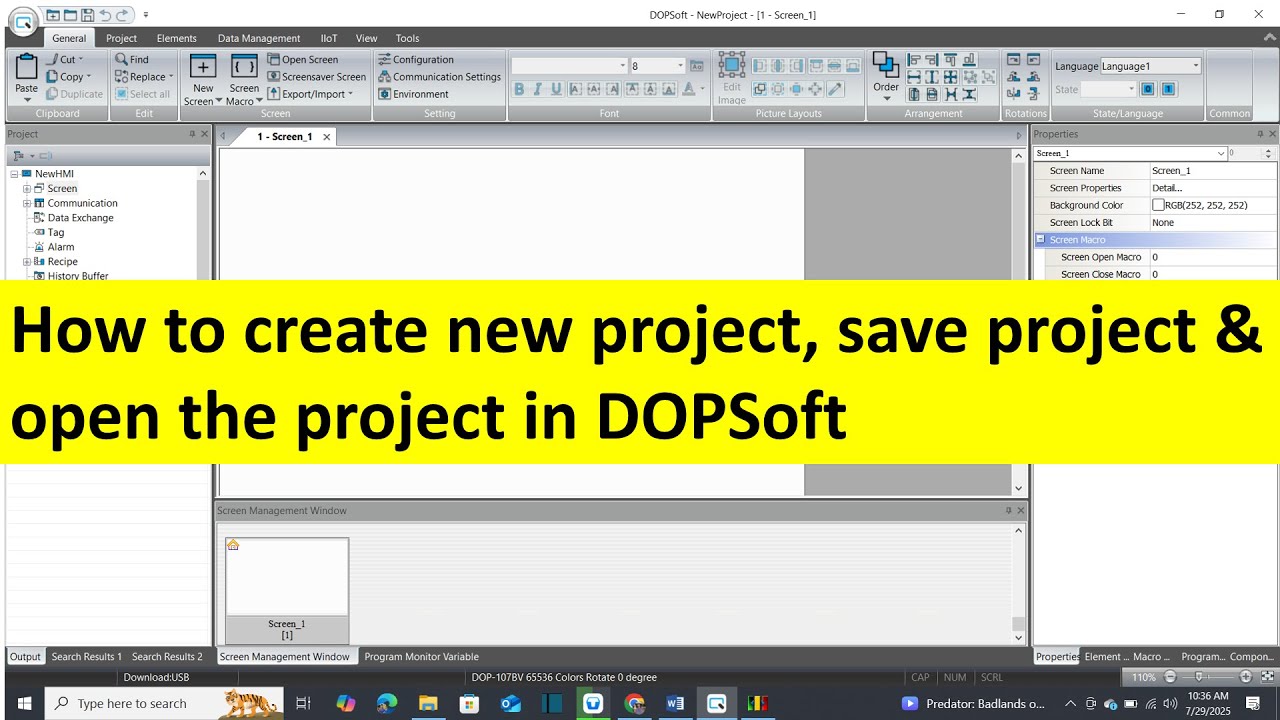Pin the Screen Management Window
This screenshot has width=1280, height=720.
click(1009, 510)
